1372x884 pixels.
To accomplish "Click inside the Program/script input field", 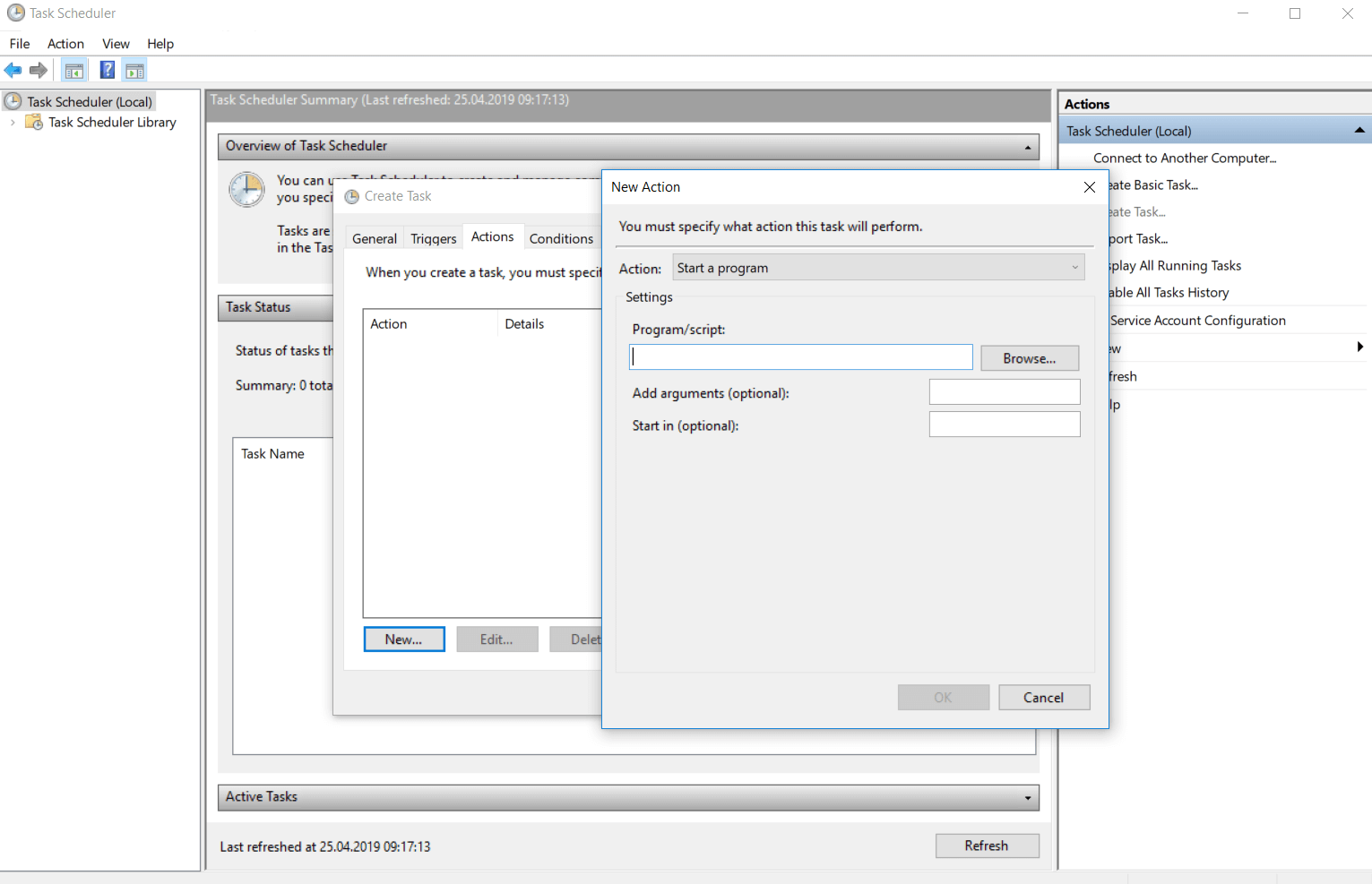I will coord(800,356).
